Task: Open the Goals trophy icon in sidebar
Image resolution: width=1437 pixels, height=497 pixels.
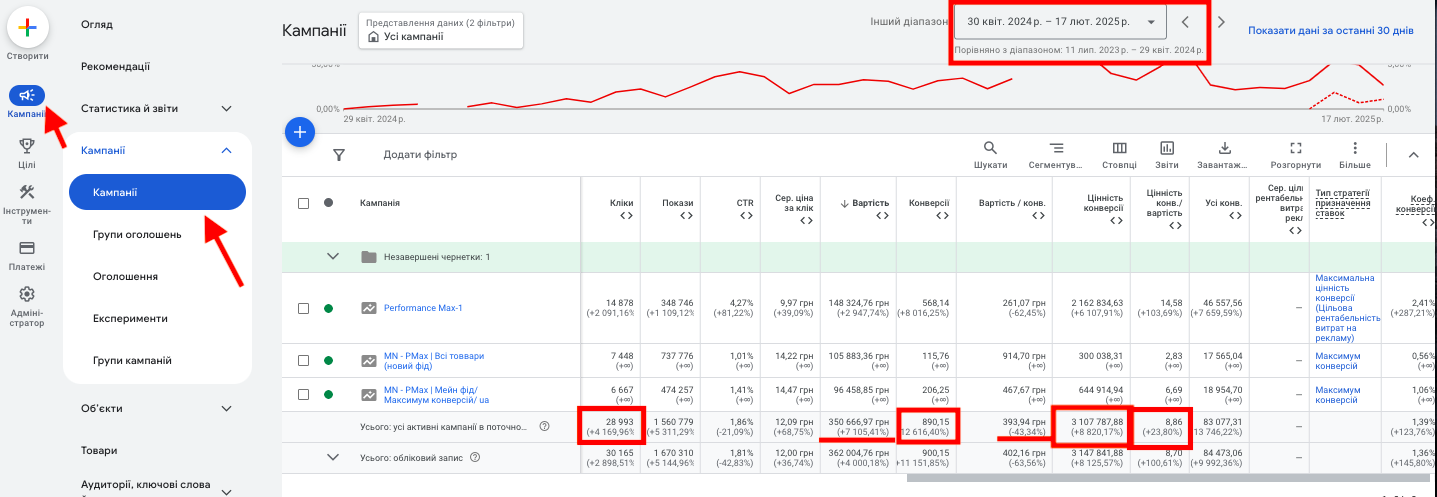Action: point(27,146)
